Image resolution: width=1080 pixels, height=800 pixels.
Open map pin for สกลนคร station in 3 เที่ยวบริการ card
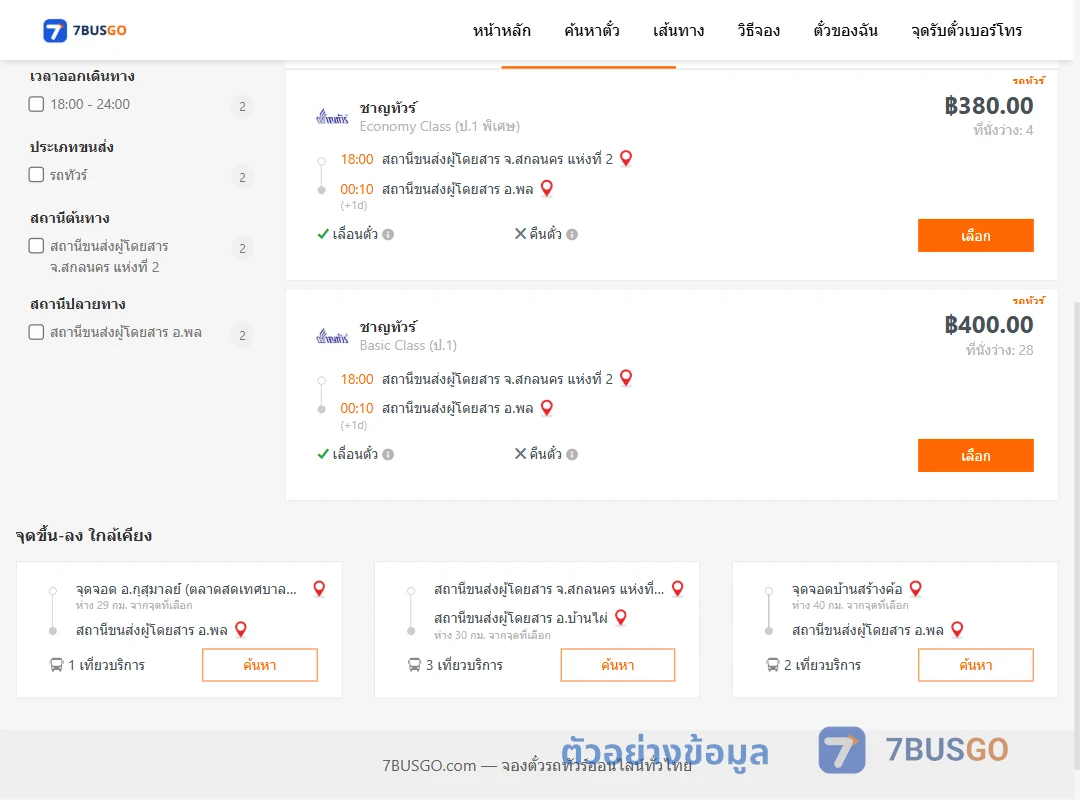tap(678, 588)
